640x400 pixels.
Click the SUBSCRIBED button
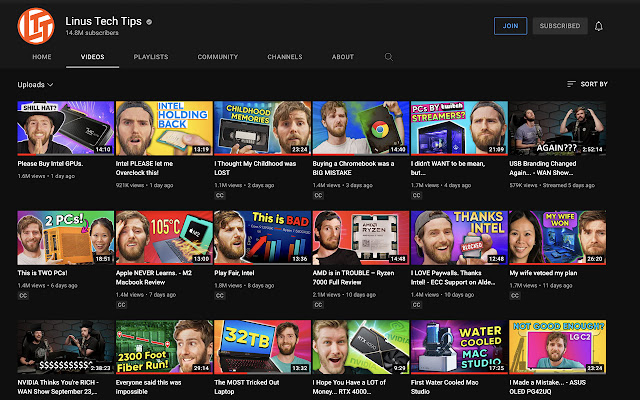click(560, 26)
